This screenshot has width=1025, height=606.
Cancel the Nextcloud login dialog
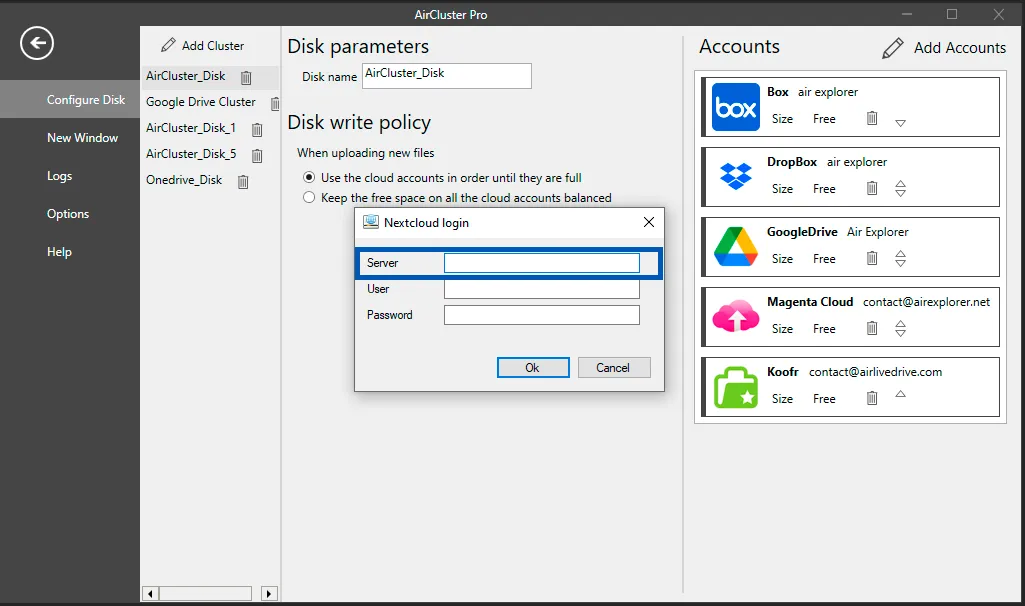(x=613, y=367)
